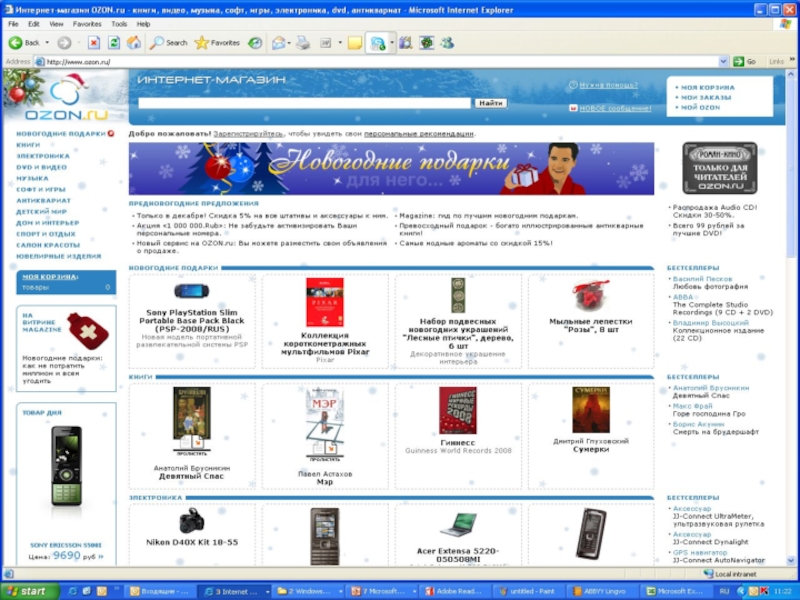This screenshot has width=800, height=600.
Task: Open Нужна помощь? help link
Action: point(609,85)
